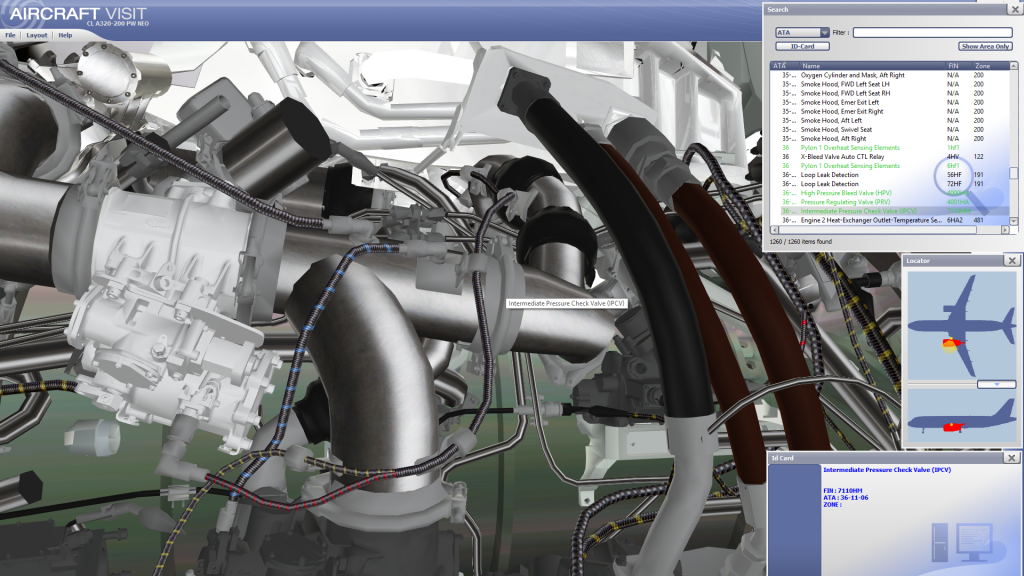Click the Aircraft Visit application logo
This screenshot has height=576, width=1024.
[x=78, y=15]
